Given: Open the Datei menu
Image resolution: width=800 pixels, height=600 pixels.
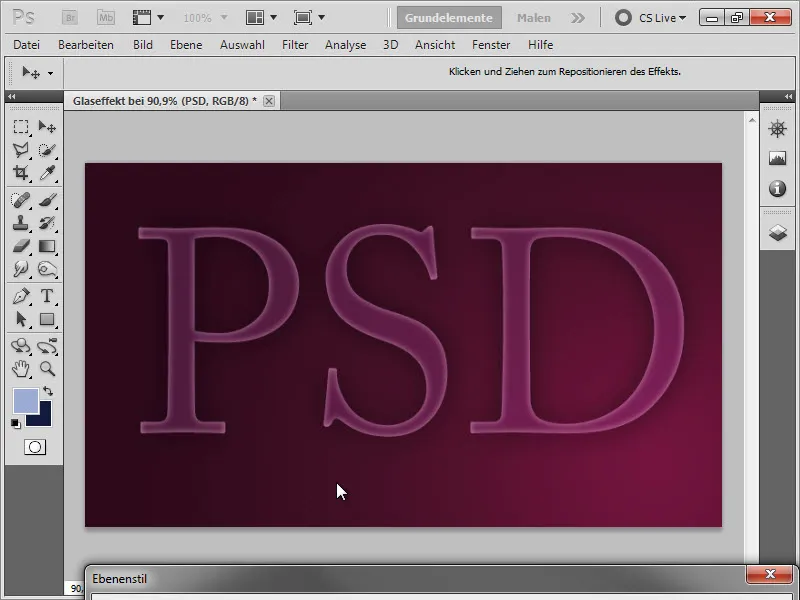Looking at the screenshot, I should 27,45.
